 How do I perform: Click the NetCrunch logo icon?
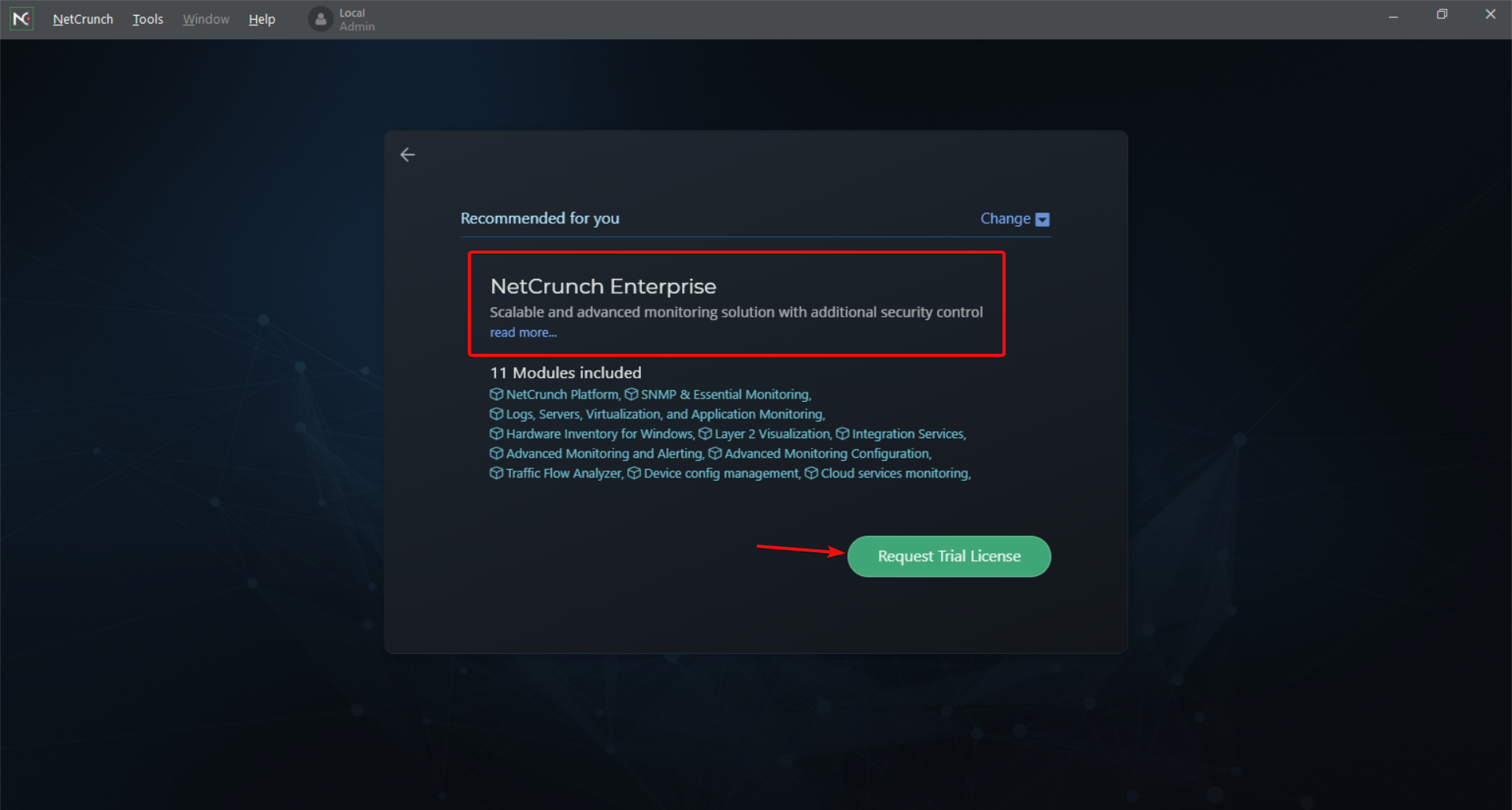[x=21, y=18]
